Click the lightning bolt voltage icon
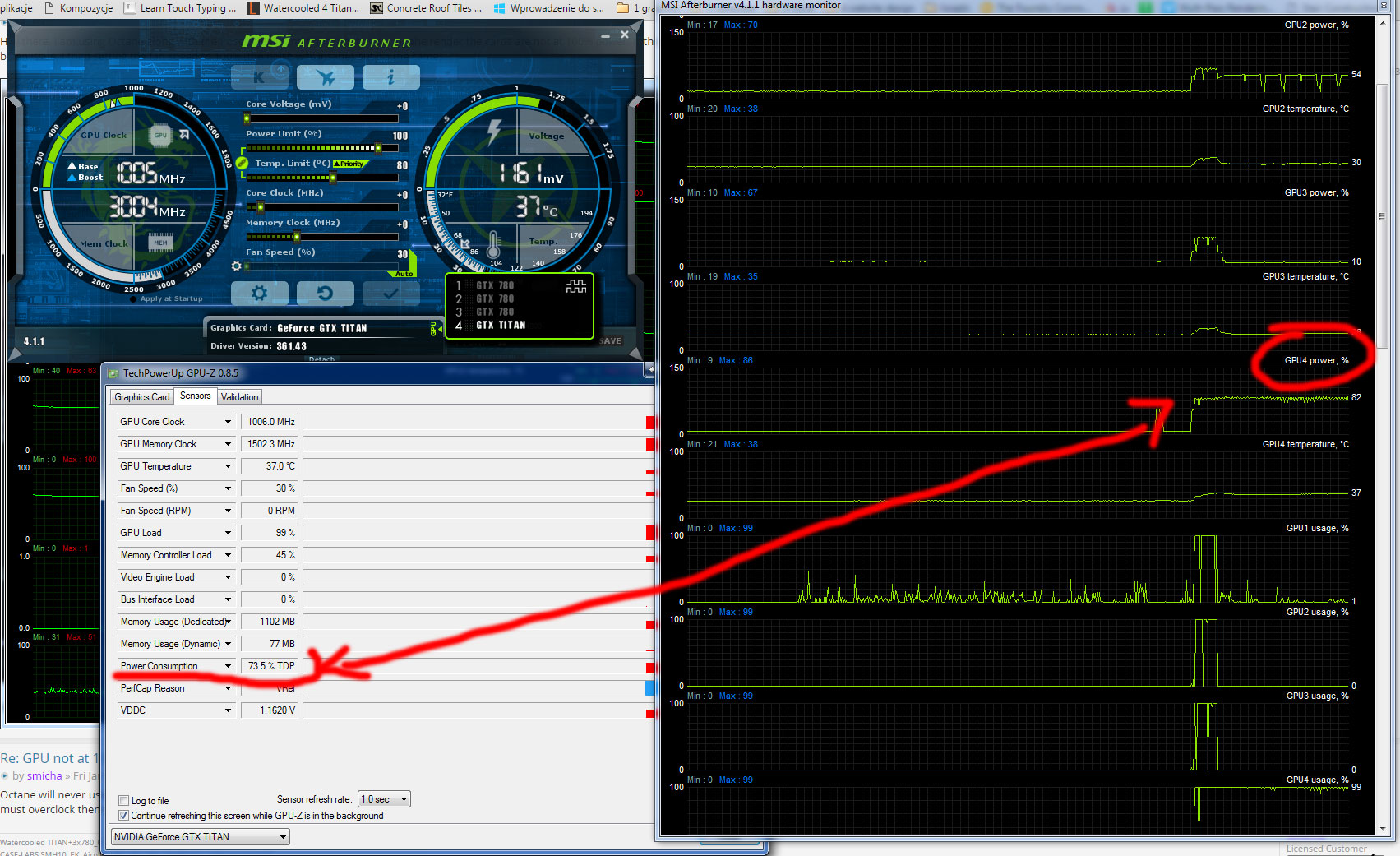The image size is (1400, 856). tap(494, 132)
